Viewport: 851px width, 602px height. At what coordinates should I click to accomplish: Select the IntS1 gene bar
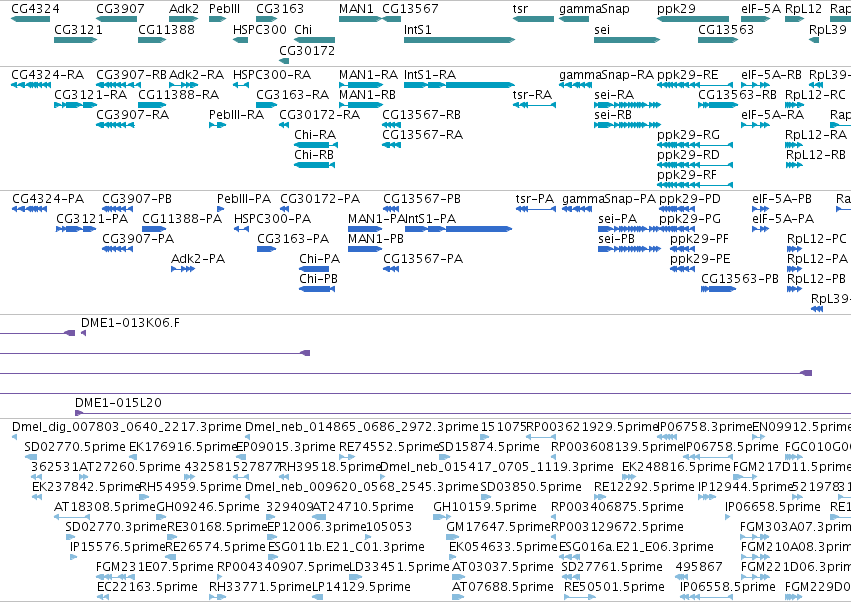(x=459, y=40)
